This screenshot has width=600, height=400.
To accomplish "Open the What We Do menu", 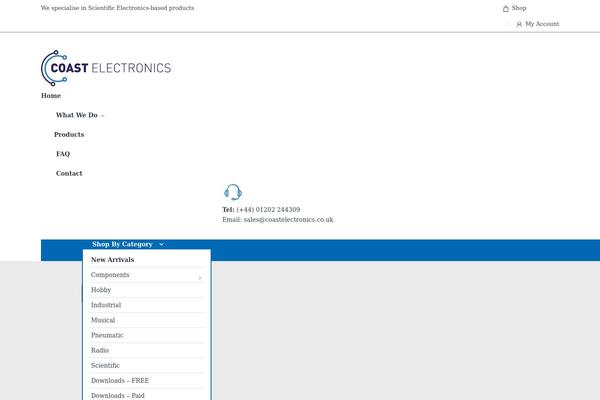I will [x=77, y=115].
